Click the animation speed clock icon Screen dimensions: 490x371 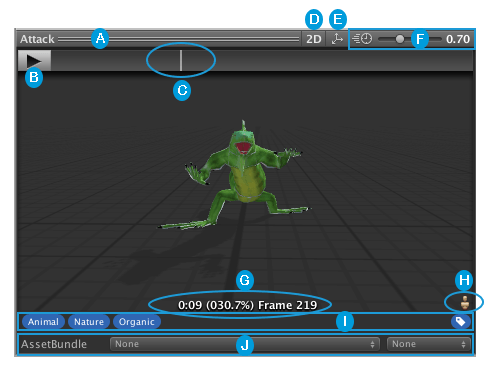[x=363, y=39]
